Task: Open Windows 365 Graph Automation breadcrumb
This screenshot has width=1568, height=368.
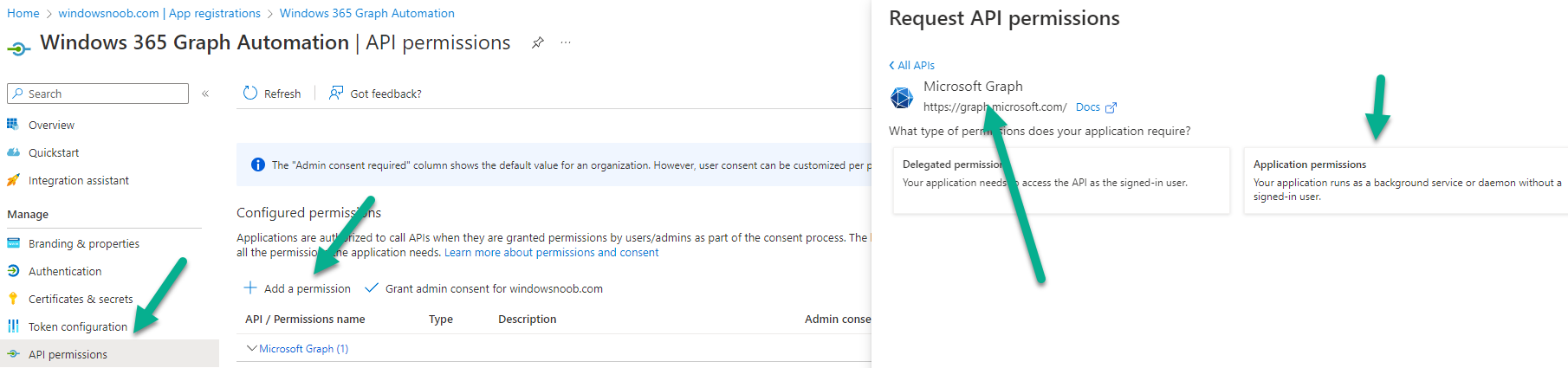Action: [366, 13]
